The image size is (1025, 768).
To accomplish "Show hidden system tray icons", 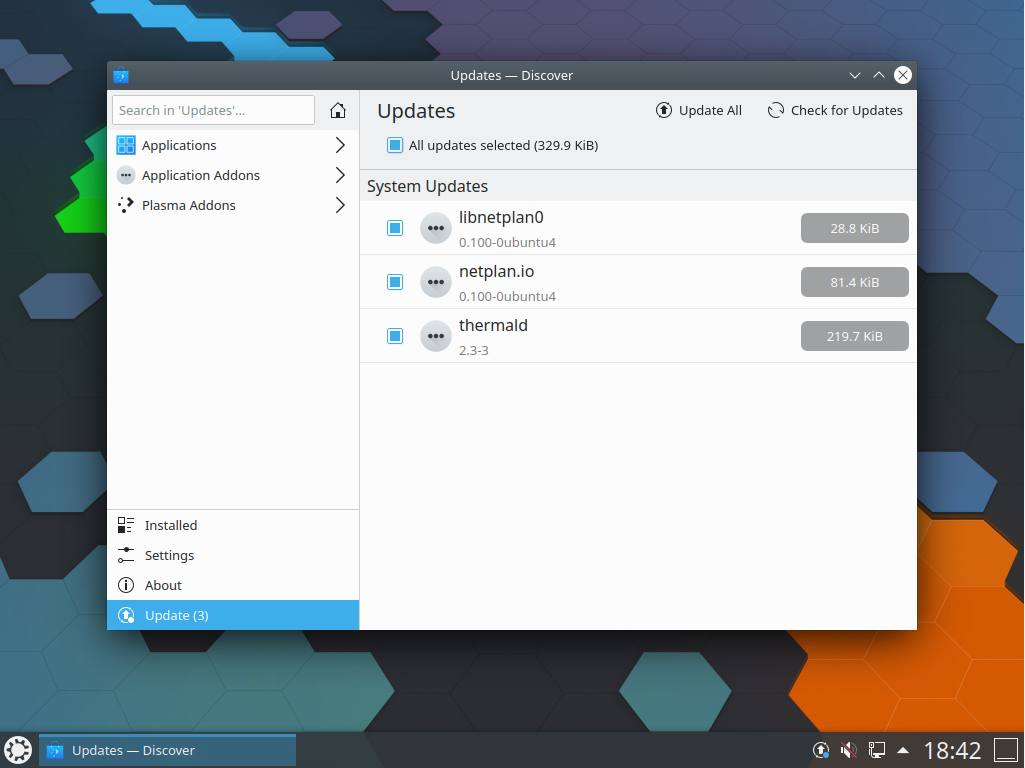I will pyautogui.click(x=903, y=750).
